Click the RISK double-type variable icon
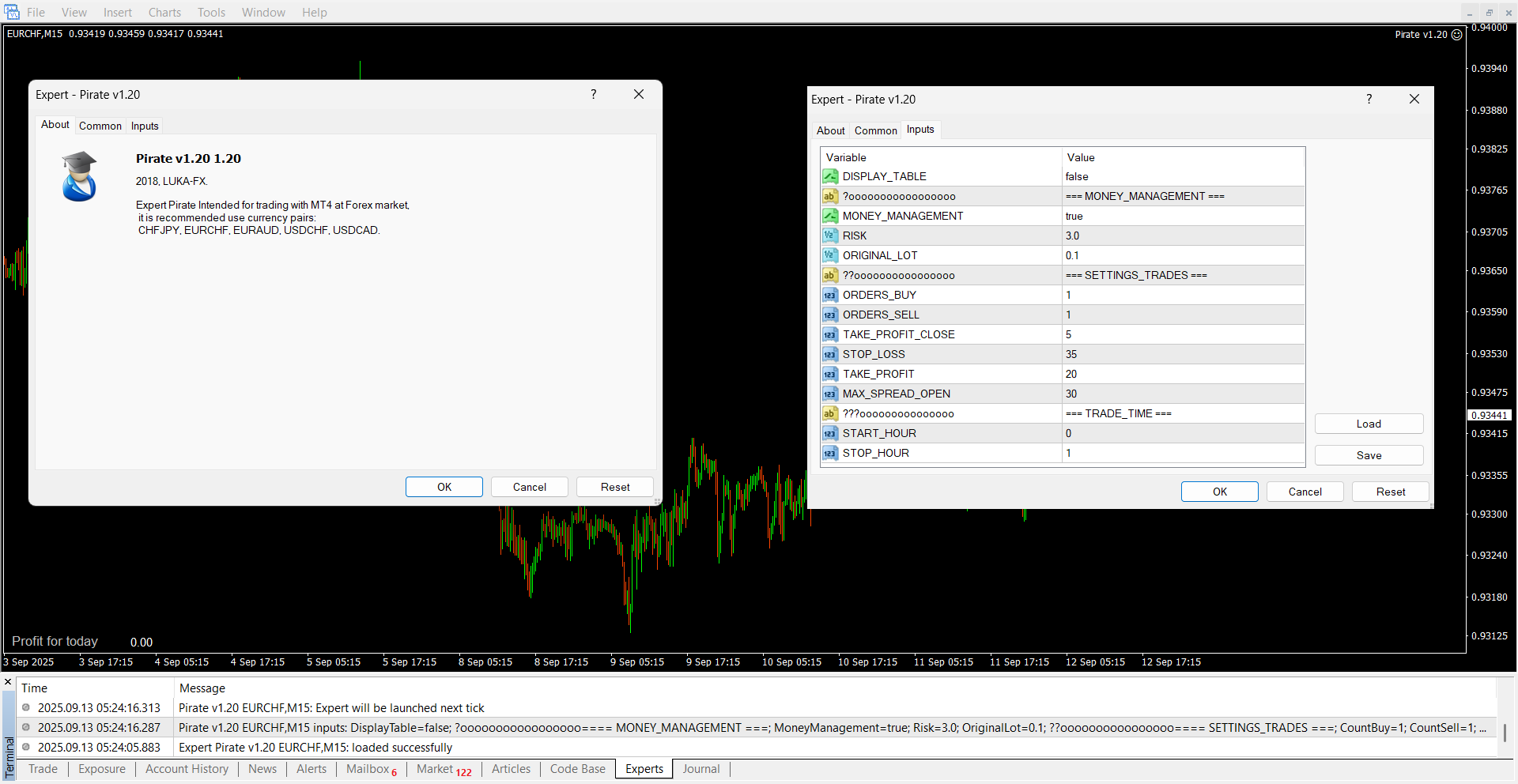 click(829, 236)
